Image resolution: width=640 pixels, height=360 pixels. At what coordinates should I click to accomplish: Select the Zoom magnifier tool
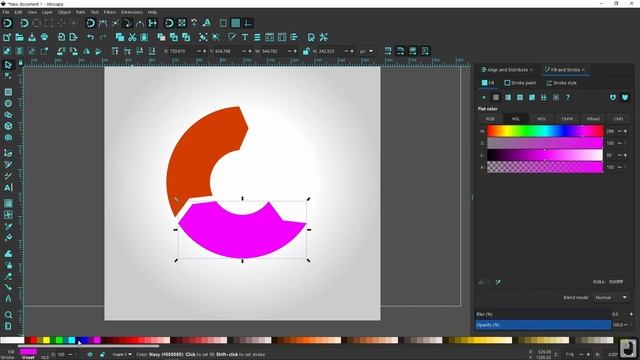tap(8, 315)
